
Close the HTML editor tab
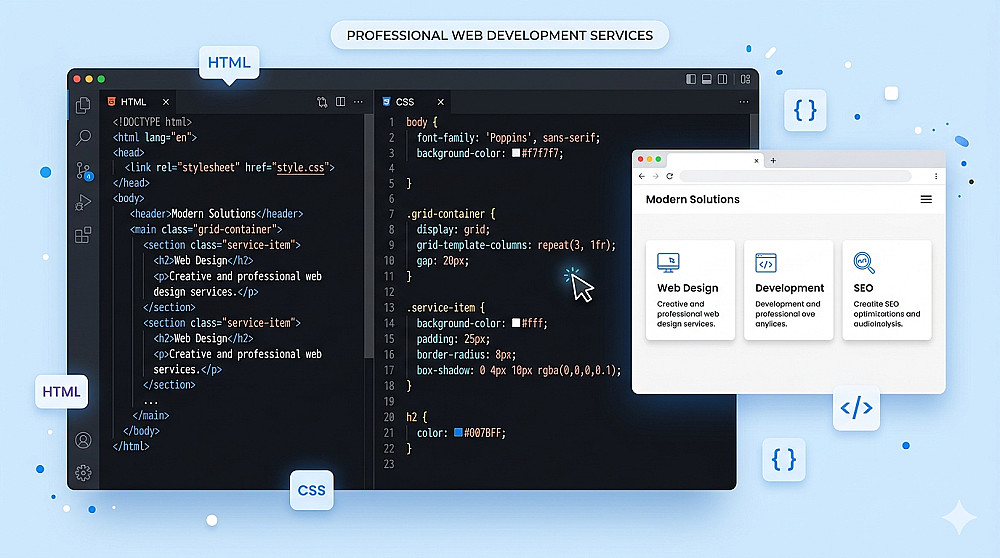(x=166, y=102)
